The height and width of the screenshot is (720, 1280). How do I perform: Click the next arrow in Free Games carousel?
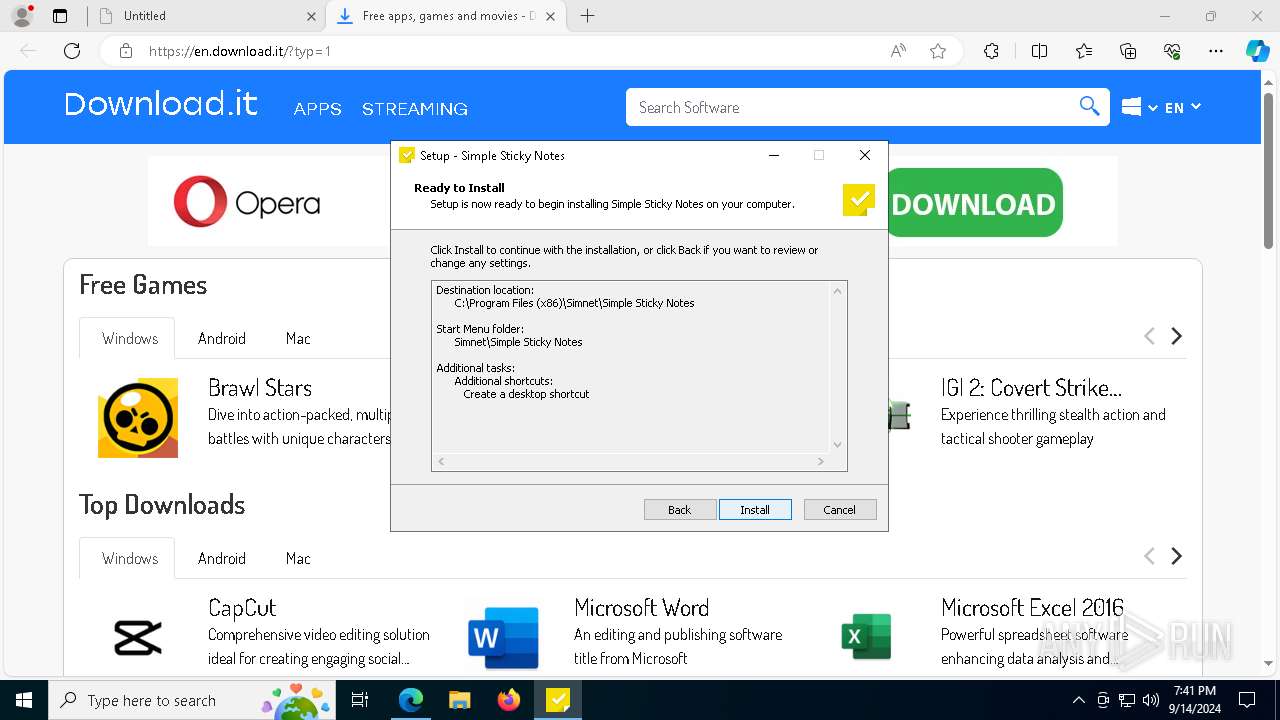(x=1177, y=336)
